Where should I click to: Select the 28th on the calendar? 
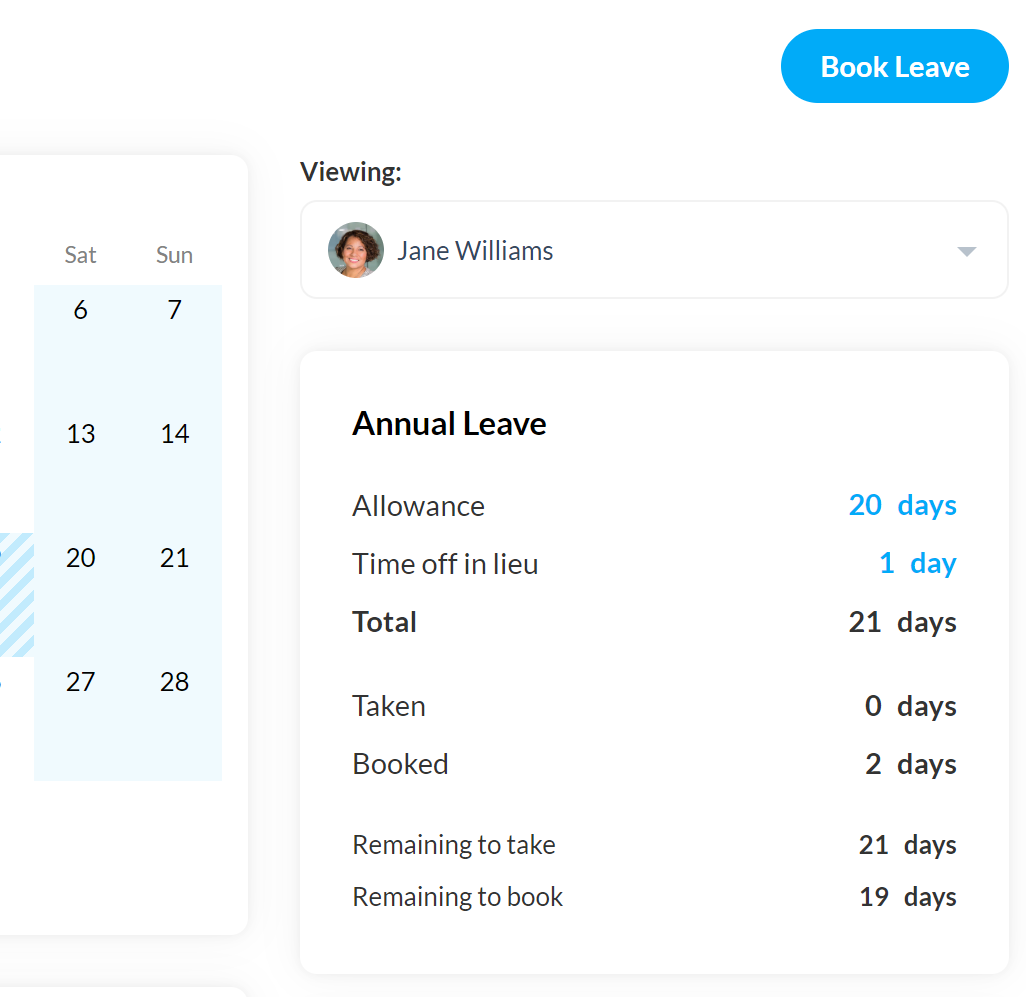(175, 718)
